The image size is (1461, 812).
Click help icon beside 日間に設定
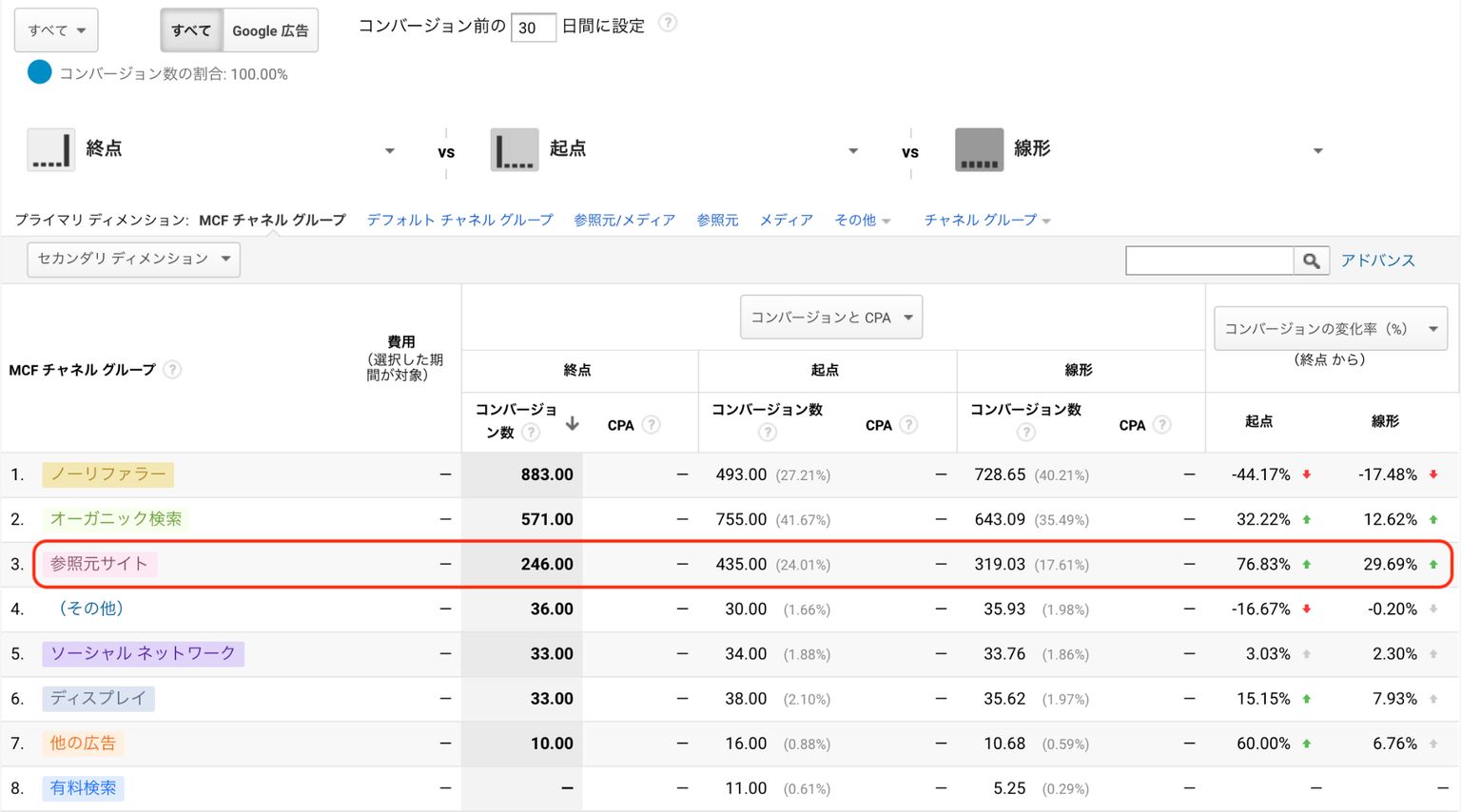coord(668,24)
